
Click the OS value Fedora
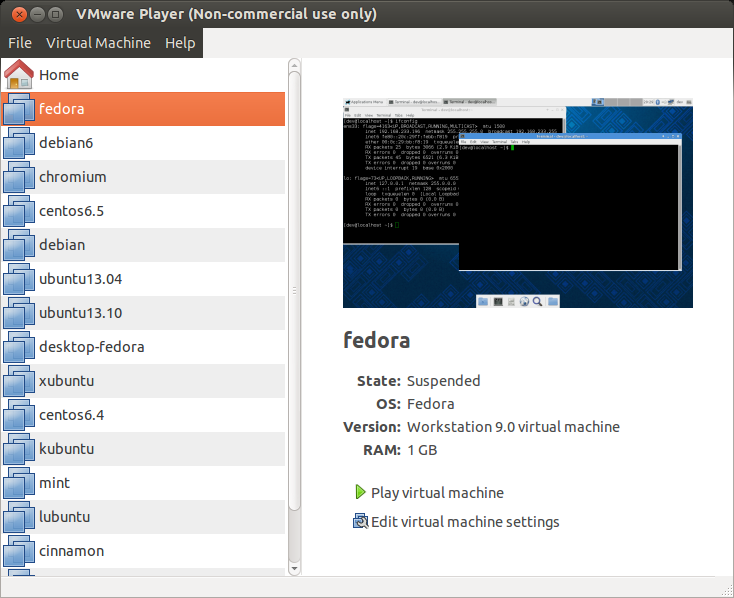pyautogui.click(x=430, y=404)
